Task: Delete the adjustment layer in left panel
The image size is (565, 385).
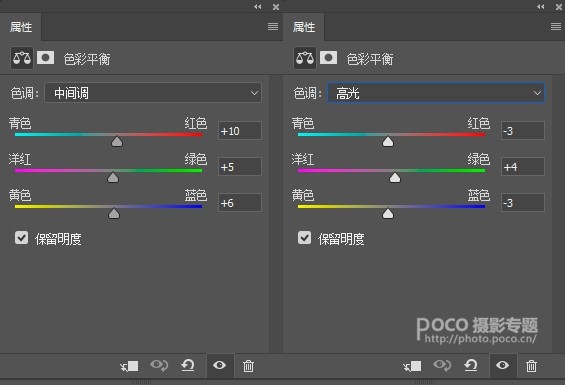Action: click(x=248, y=366)
